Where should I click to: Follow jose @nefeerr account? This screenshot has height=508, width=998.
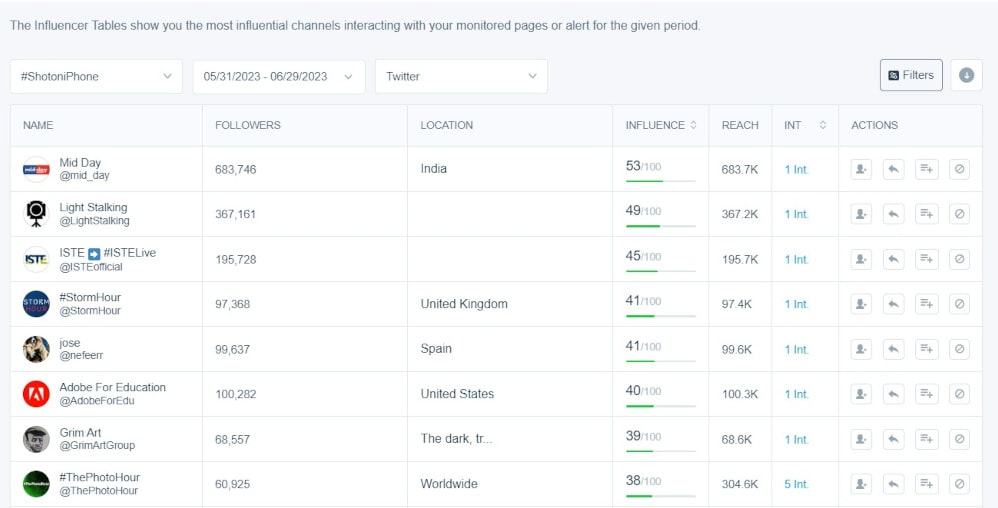coord(861,349)
